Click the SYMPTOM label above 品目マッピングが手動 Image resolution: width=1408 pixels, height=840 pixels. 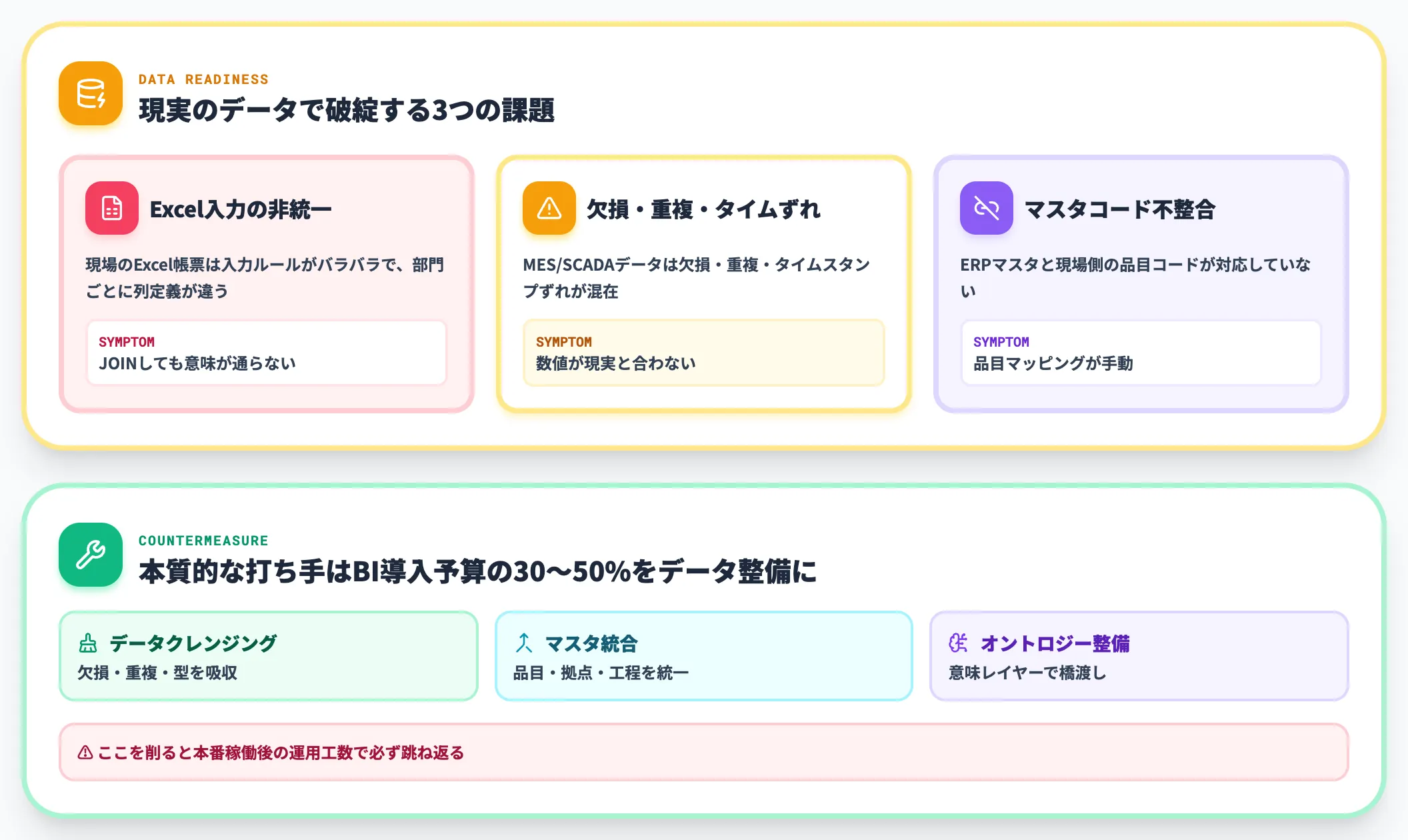point(1001,342)
